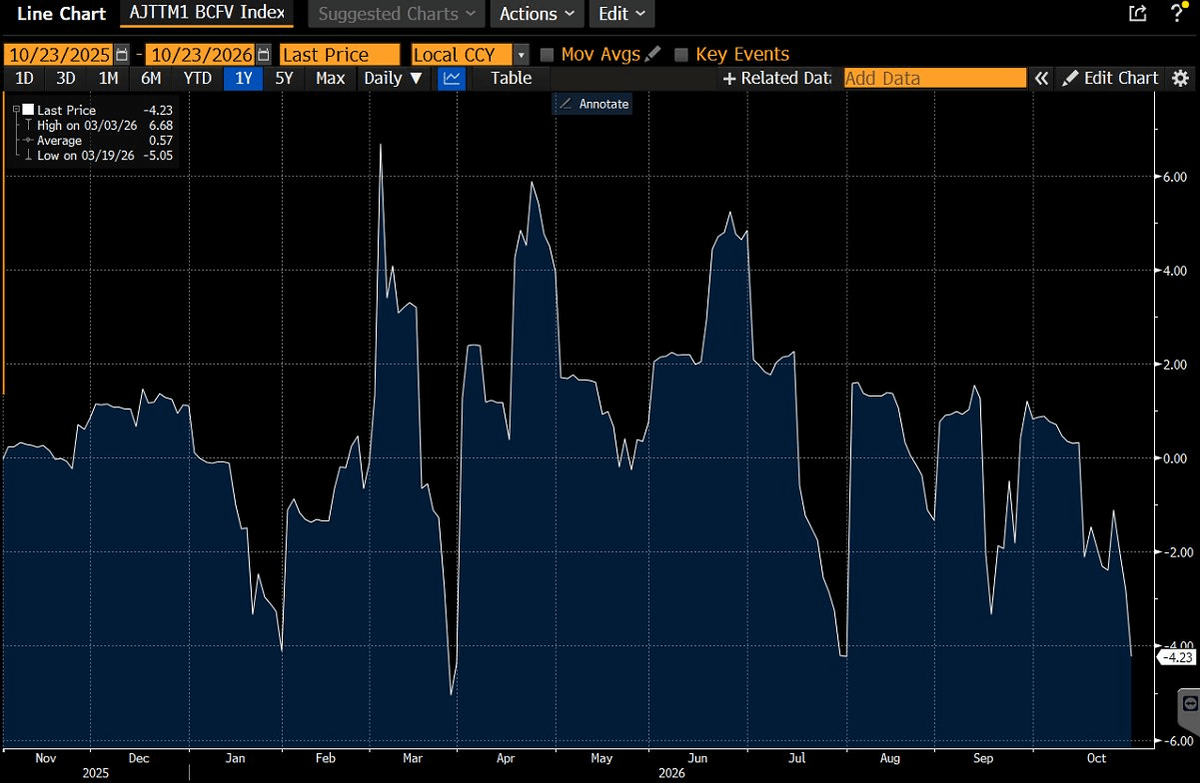Screen dimensions: 1200x783
Task: Enable the Mov Avgs checkbox
Action: click(547, 54)
